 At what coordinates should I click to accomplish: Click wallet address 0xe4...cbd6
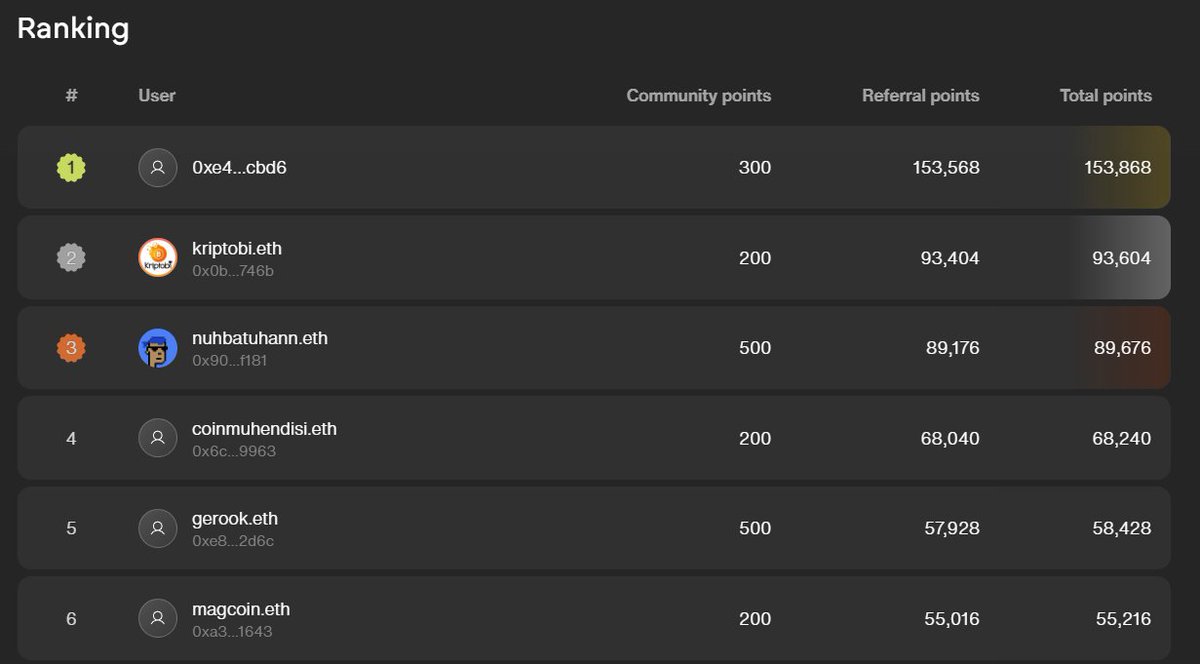point(239,168)
